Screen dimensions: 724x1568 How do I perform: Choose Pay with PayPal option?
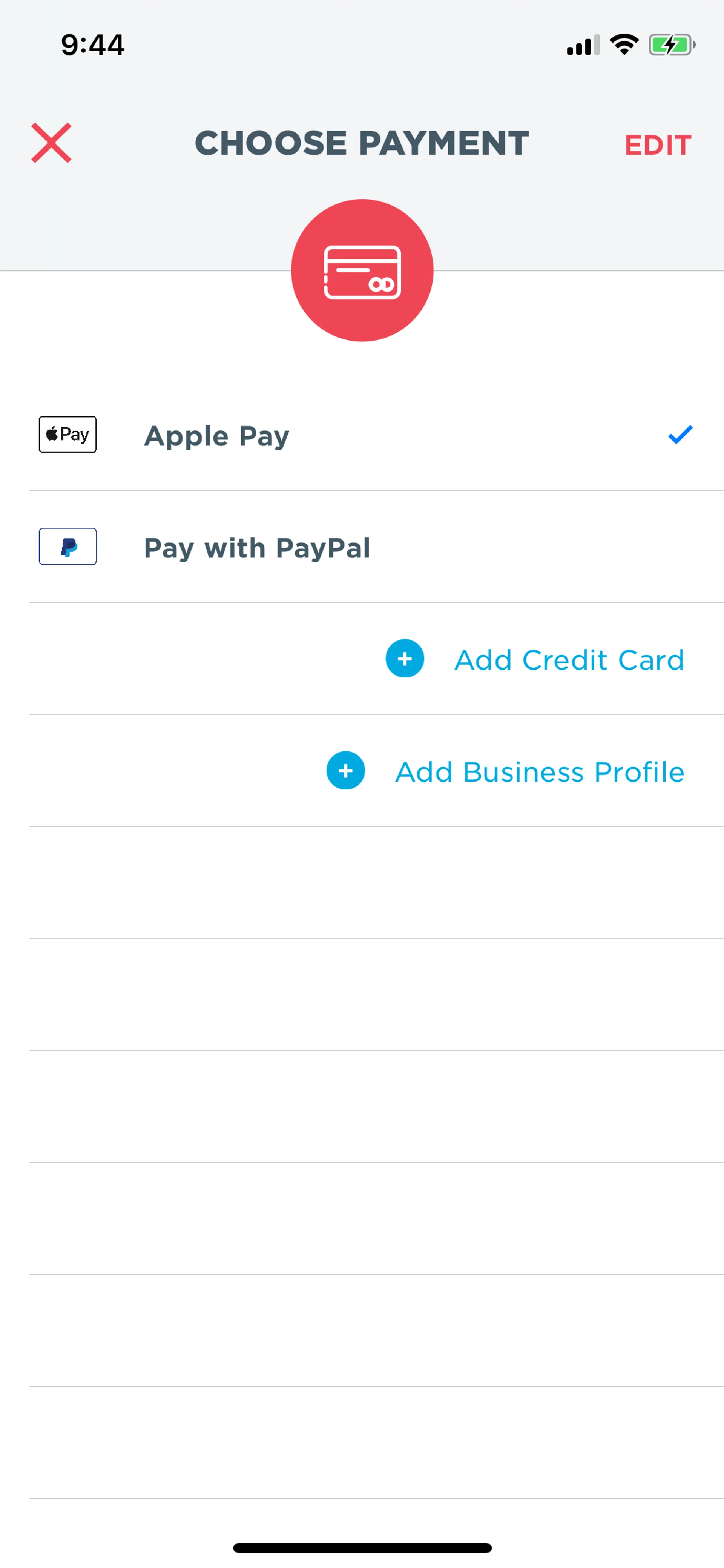coord(257,548)
